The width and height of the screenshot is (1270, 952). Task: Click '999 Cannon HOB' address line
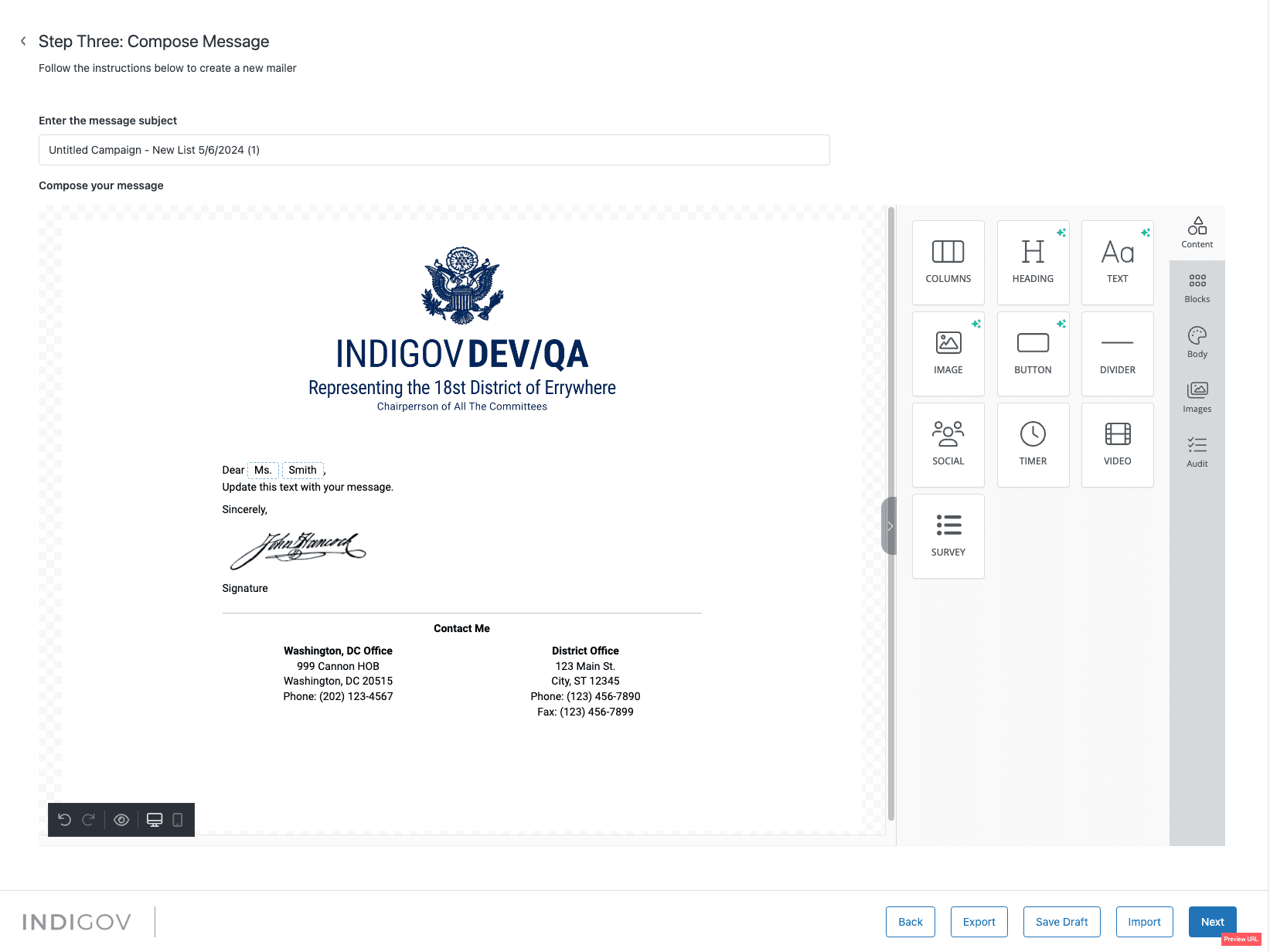coord(339,666)
